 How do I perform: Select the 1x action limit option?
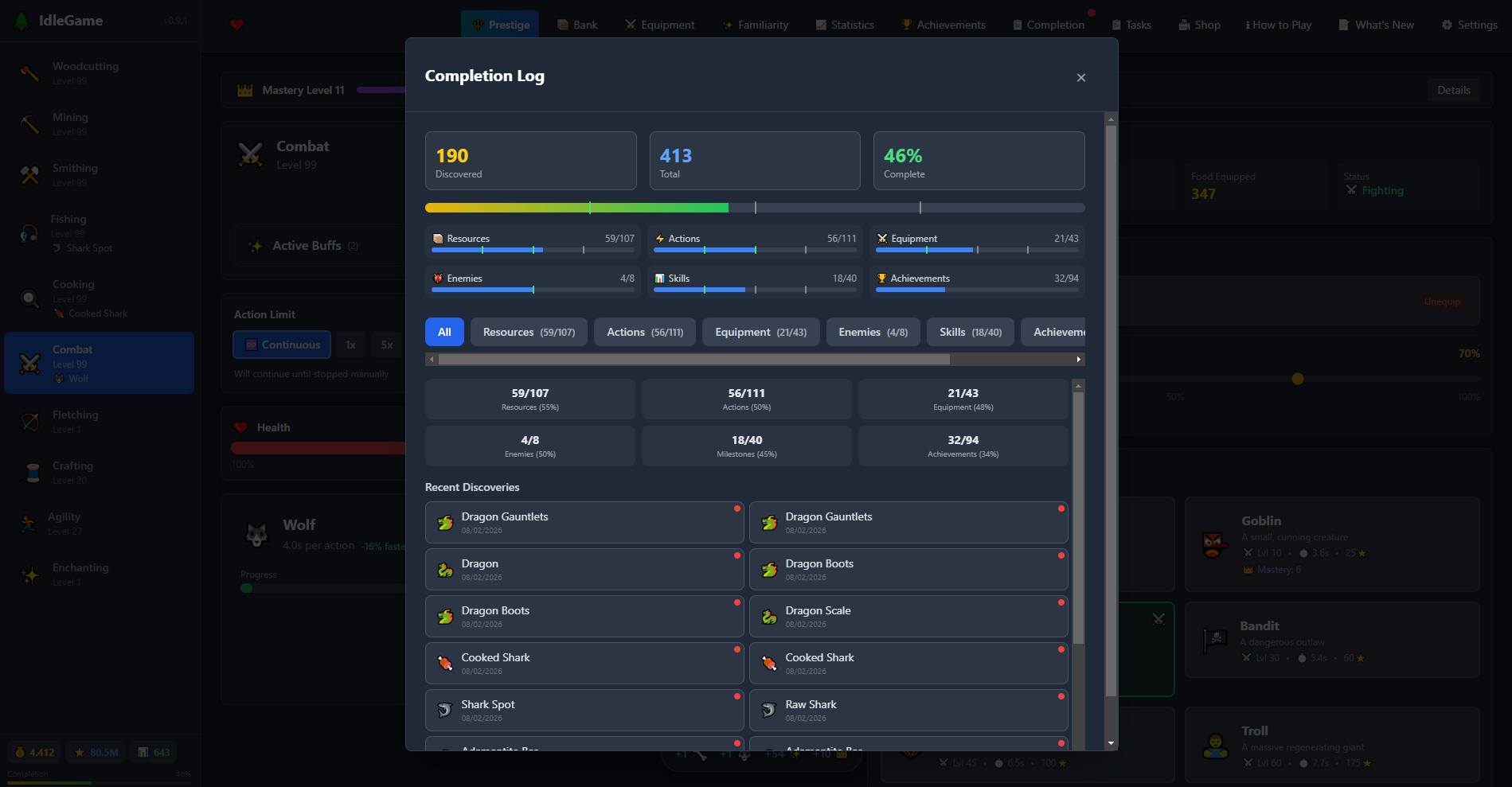point(350,344)
